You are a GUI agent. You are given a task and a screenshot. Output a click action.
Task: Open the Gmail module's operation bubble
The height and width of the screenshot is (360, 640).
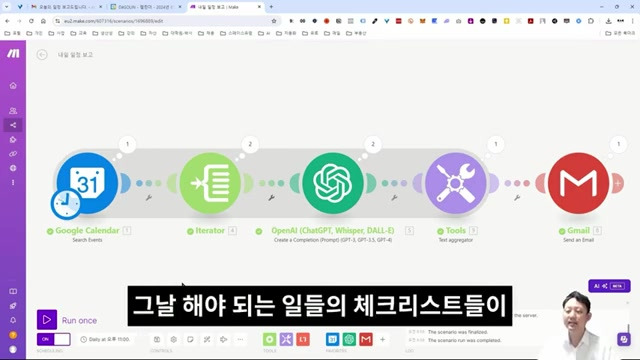[x=618, y=144]
